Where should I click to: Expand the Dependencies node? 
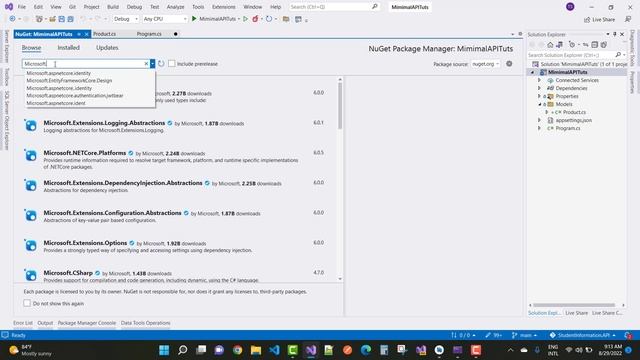(x=539, y=88)
